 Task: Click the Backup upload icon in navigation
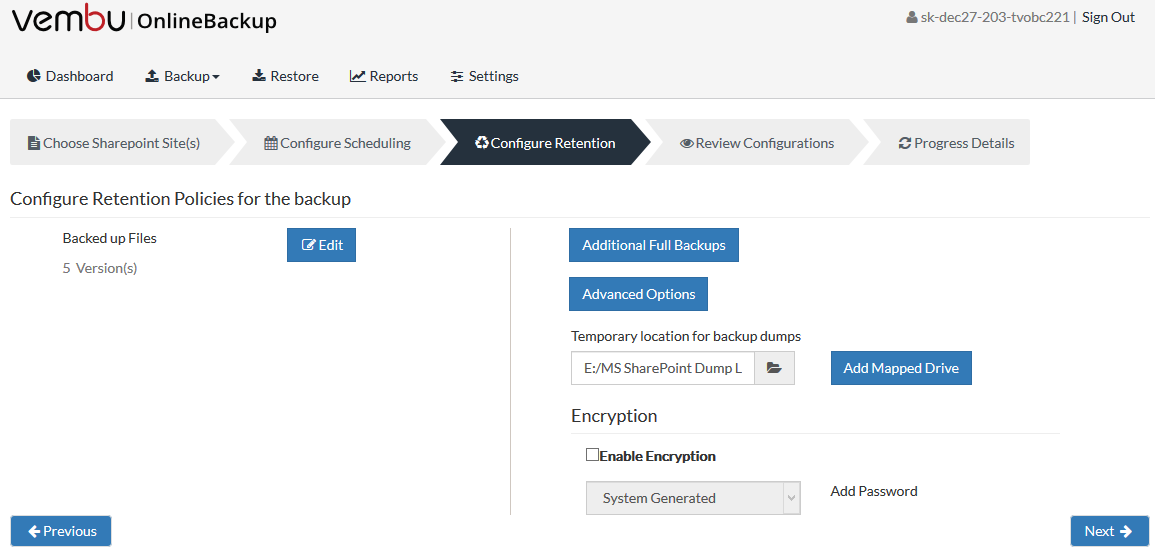(152, 76)
